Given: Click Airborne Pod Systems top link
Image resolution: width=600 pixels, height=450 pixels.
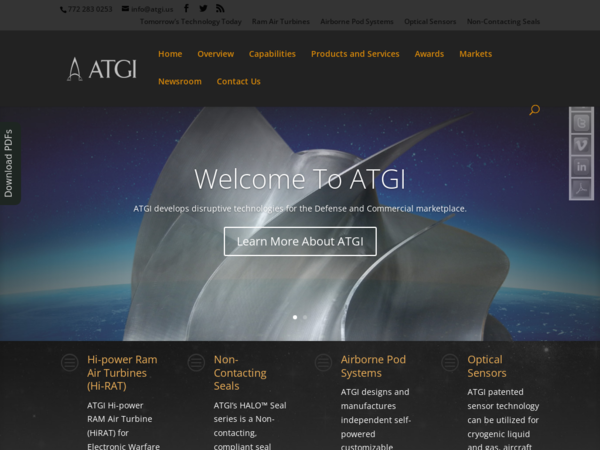Looking at the screenshot, I should [x=357, y=21].
